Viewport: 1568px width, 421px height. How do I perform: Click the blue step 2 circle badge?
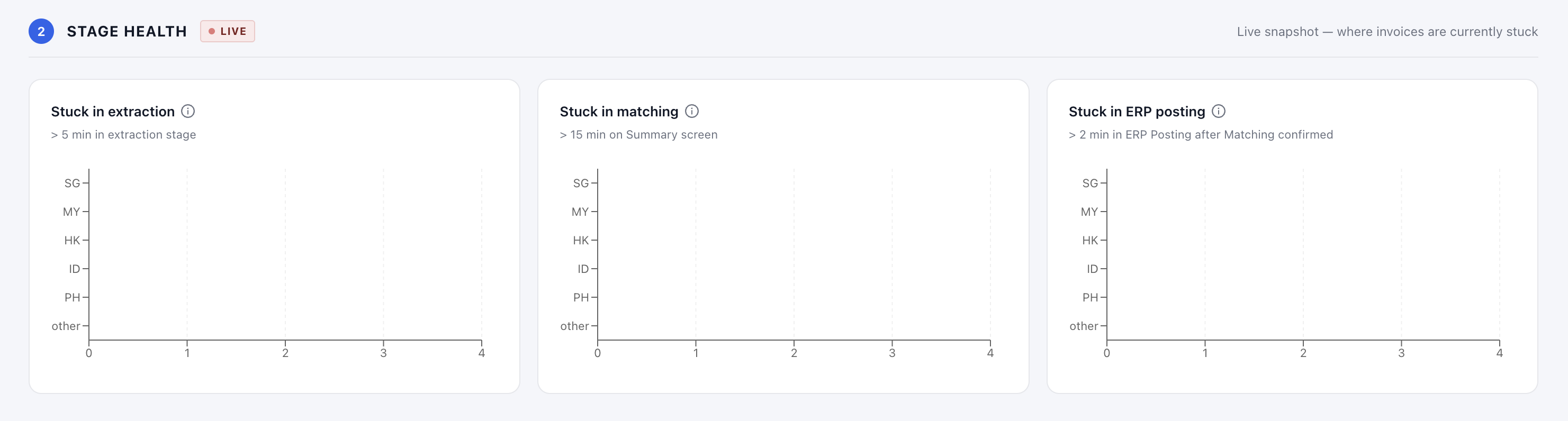pos(41,32)
